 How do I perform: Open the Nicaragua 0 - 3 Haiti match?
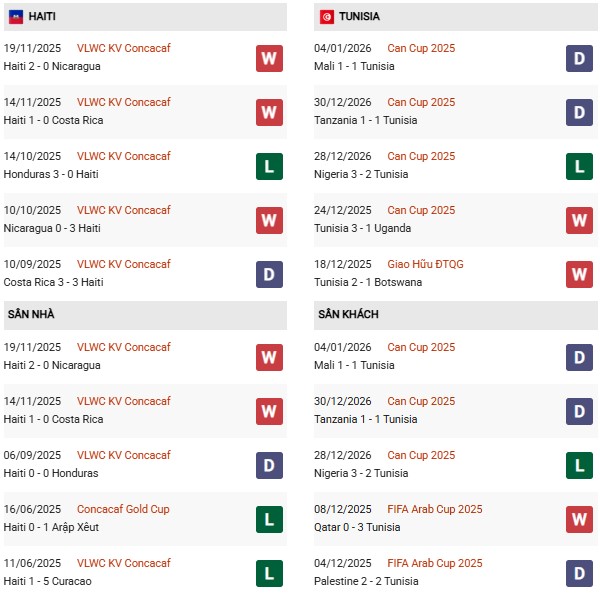point(52,228)
